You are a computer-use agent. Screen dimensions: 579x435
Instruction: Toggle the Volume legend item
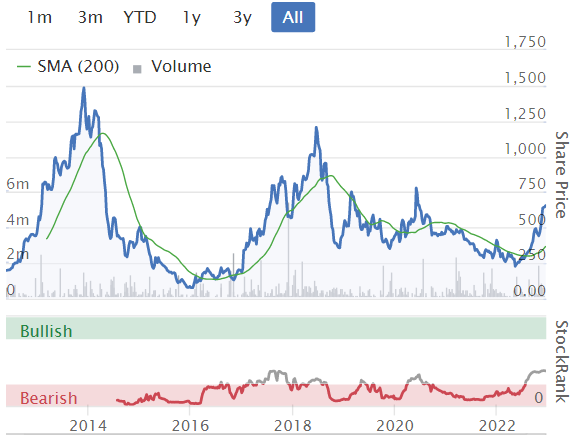click(172, 67)
